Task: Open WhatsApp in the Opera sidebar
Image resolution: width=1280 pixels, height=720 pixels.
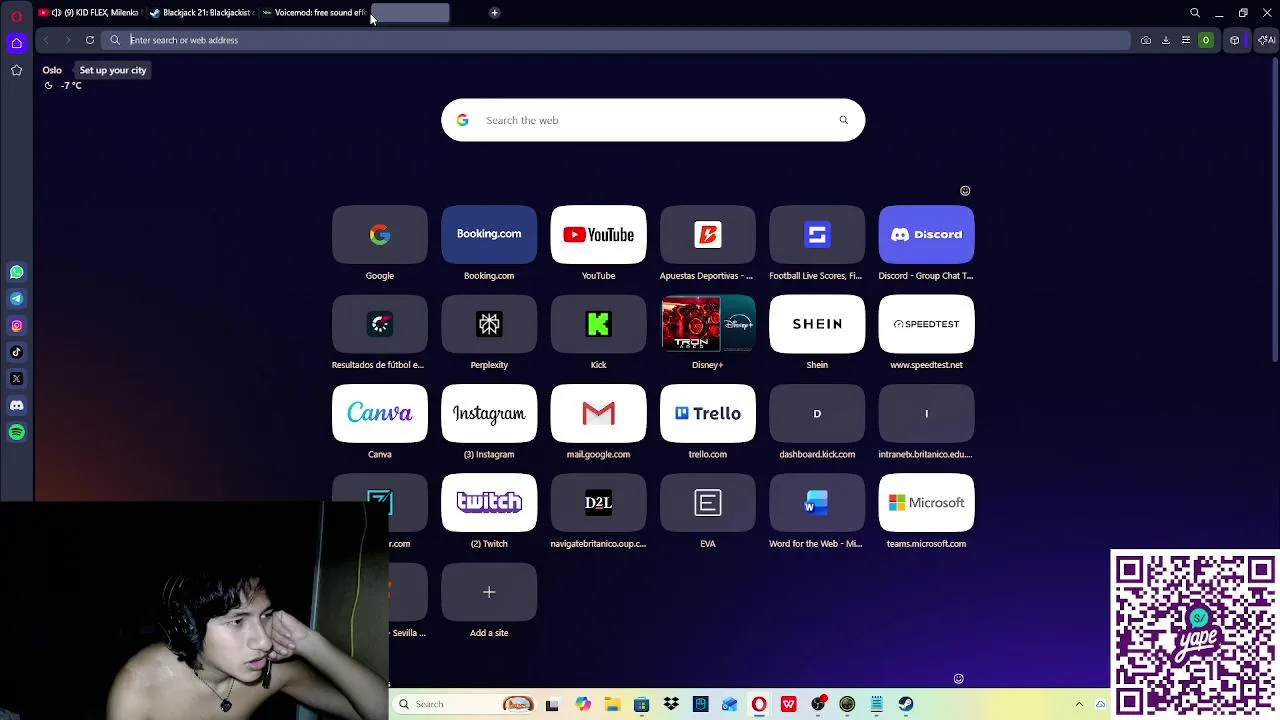Action: pos(16,272)
